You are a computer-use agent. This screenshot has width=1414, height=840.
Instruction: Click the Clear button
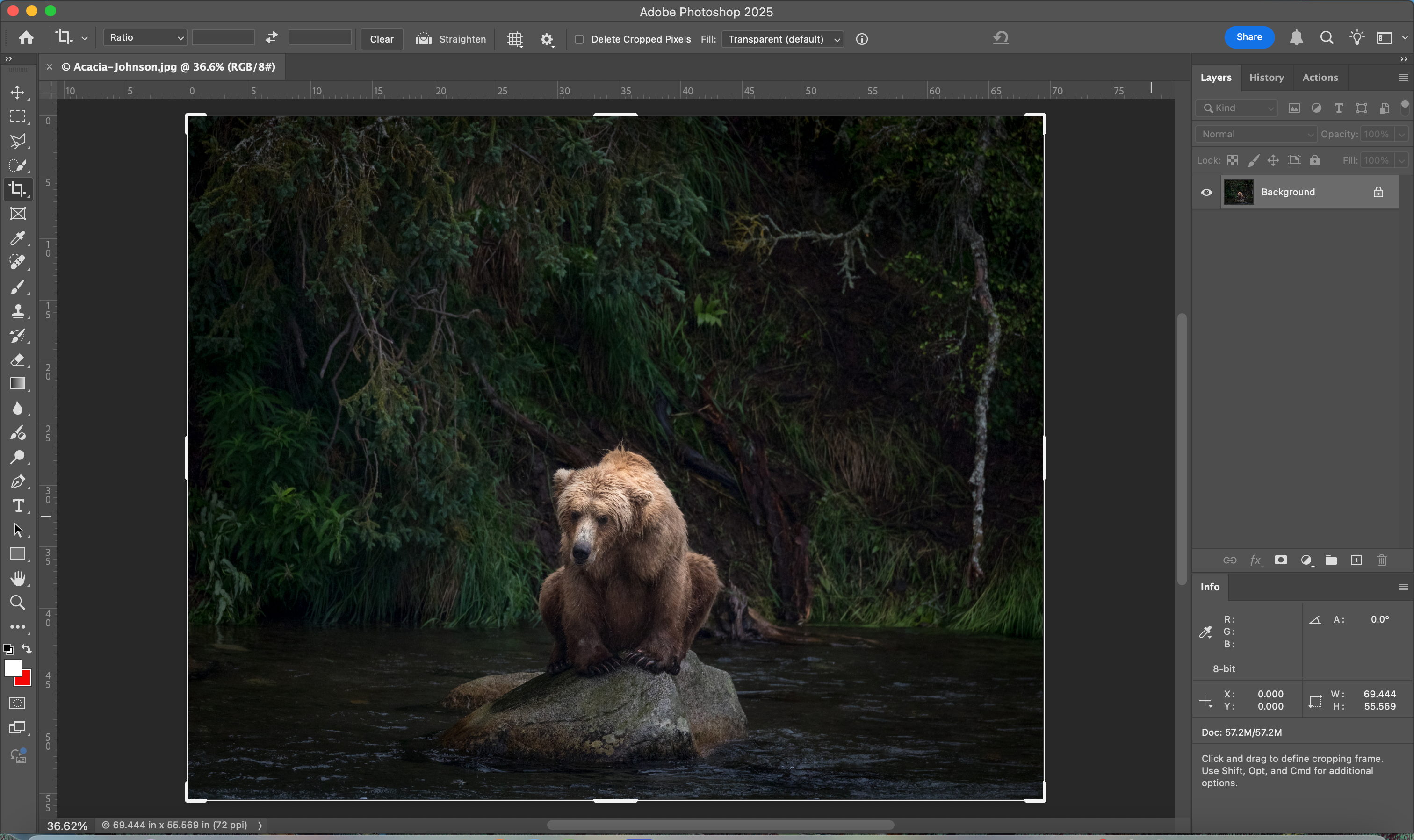[x=382, y=39]
